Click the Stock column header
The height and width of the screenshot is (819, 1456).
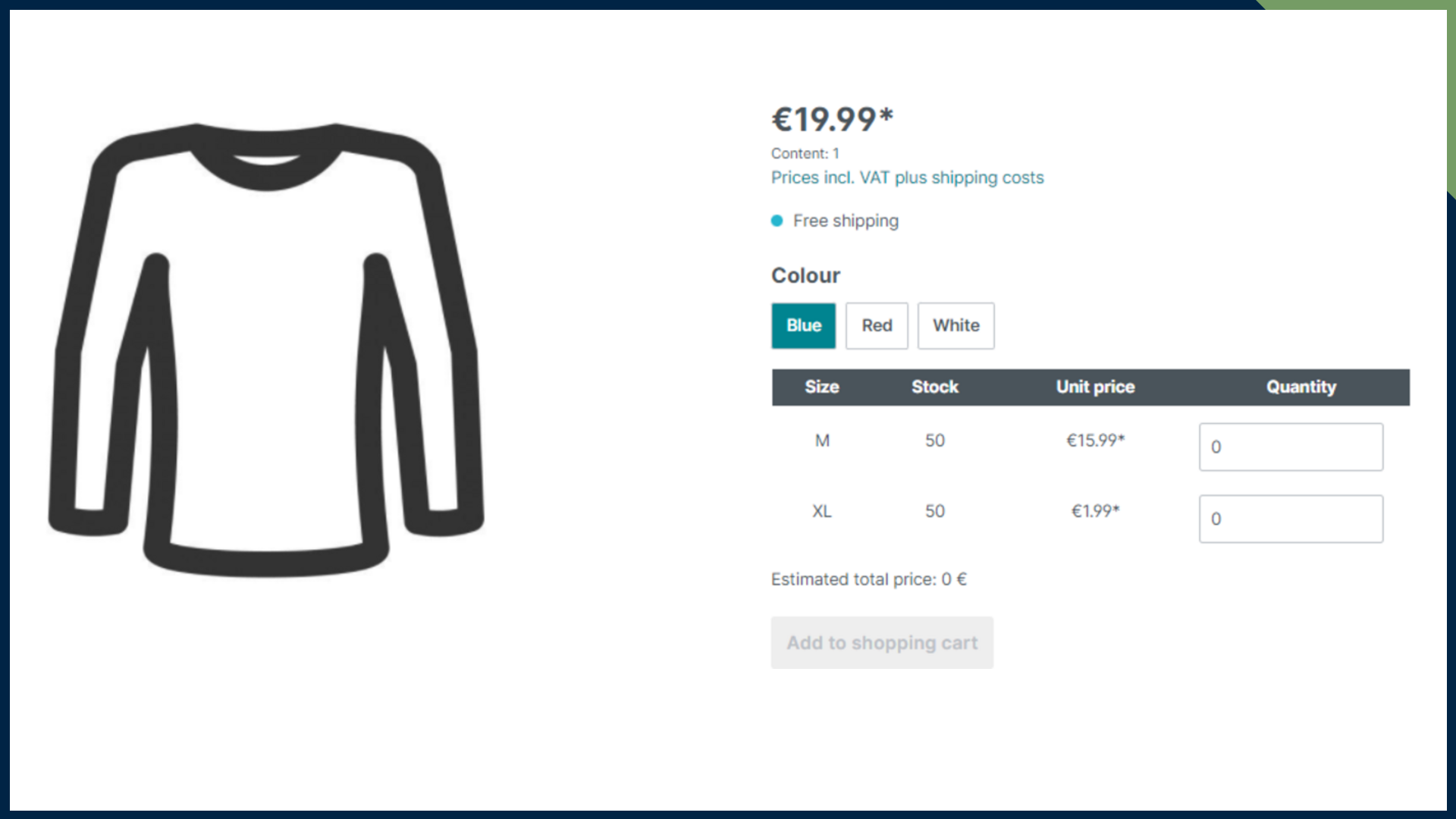(934, 387)
